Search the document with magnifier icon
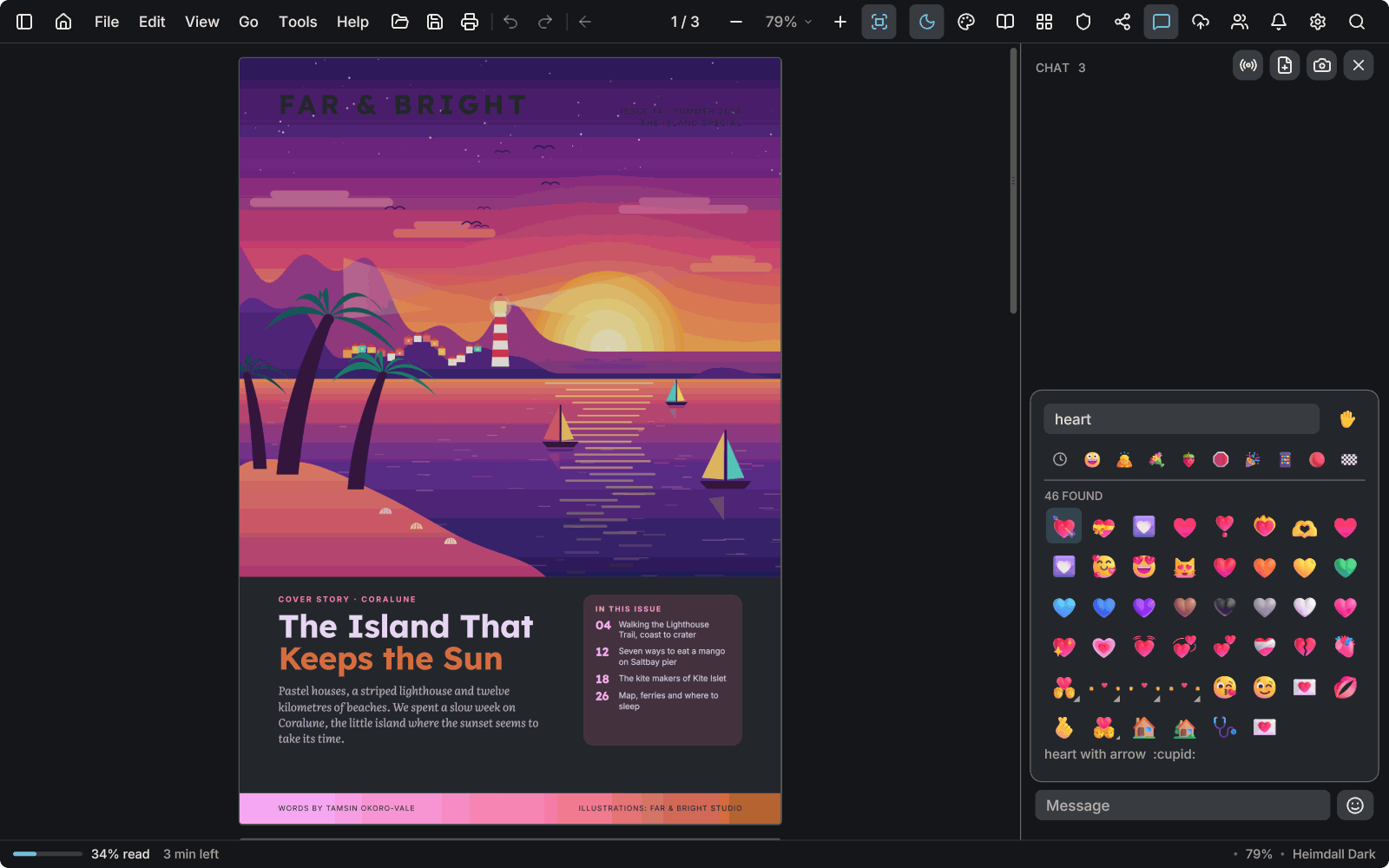 (x=1357, y=22)
